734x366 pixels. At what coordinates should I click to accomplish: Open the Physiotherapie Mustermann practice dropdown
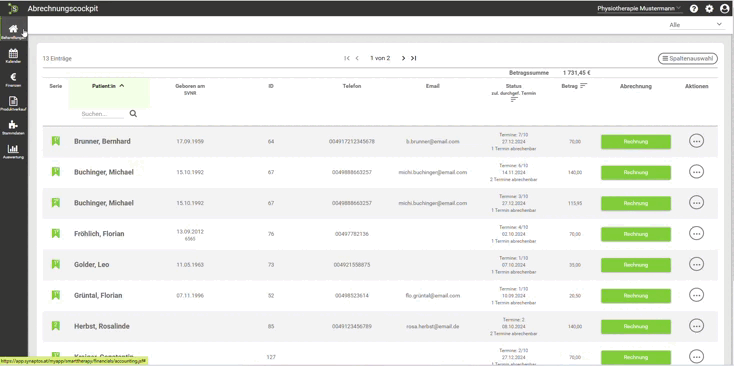[639, 8]
